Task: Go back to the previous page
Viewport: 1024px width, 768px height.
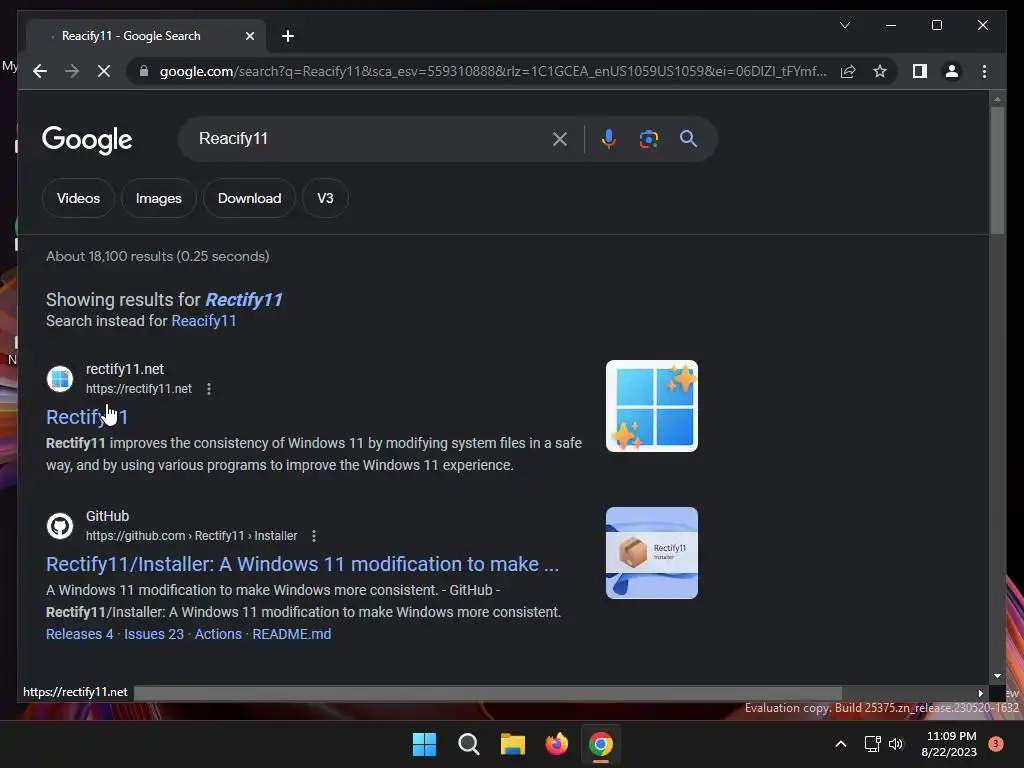Action: coord(40,71)
